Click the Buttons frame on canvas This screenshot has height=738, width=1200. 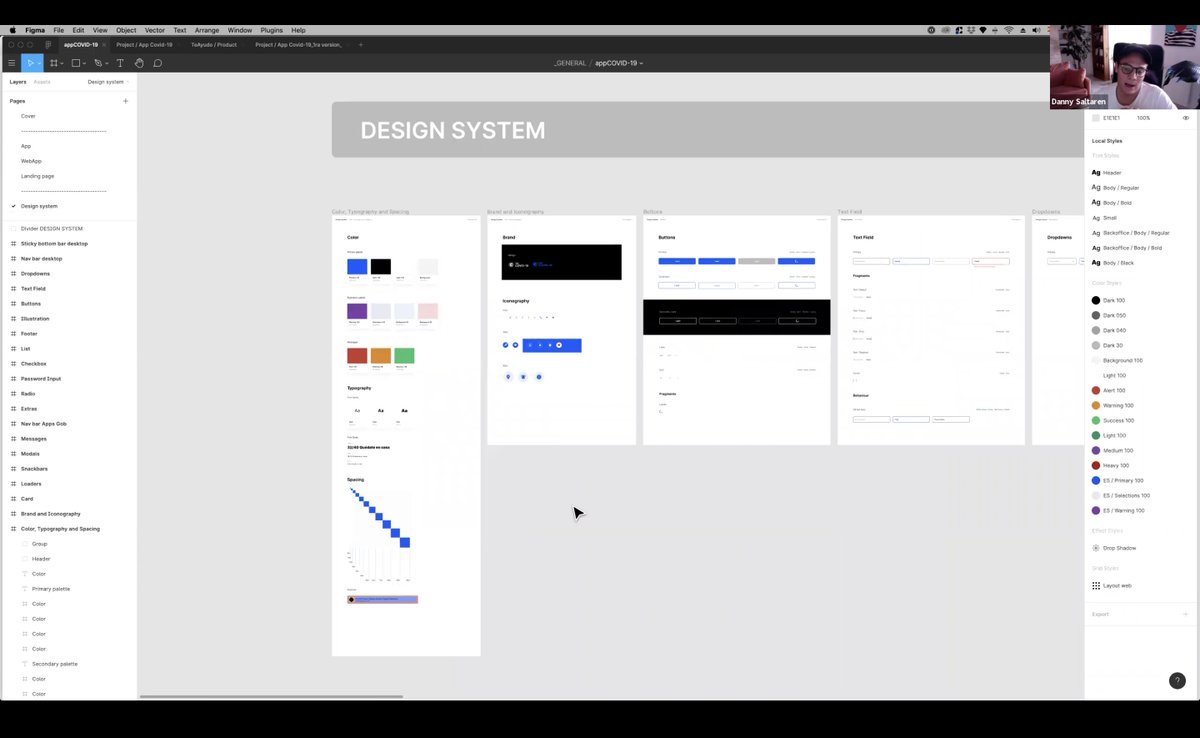coord(736,330)
